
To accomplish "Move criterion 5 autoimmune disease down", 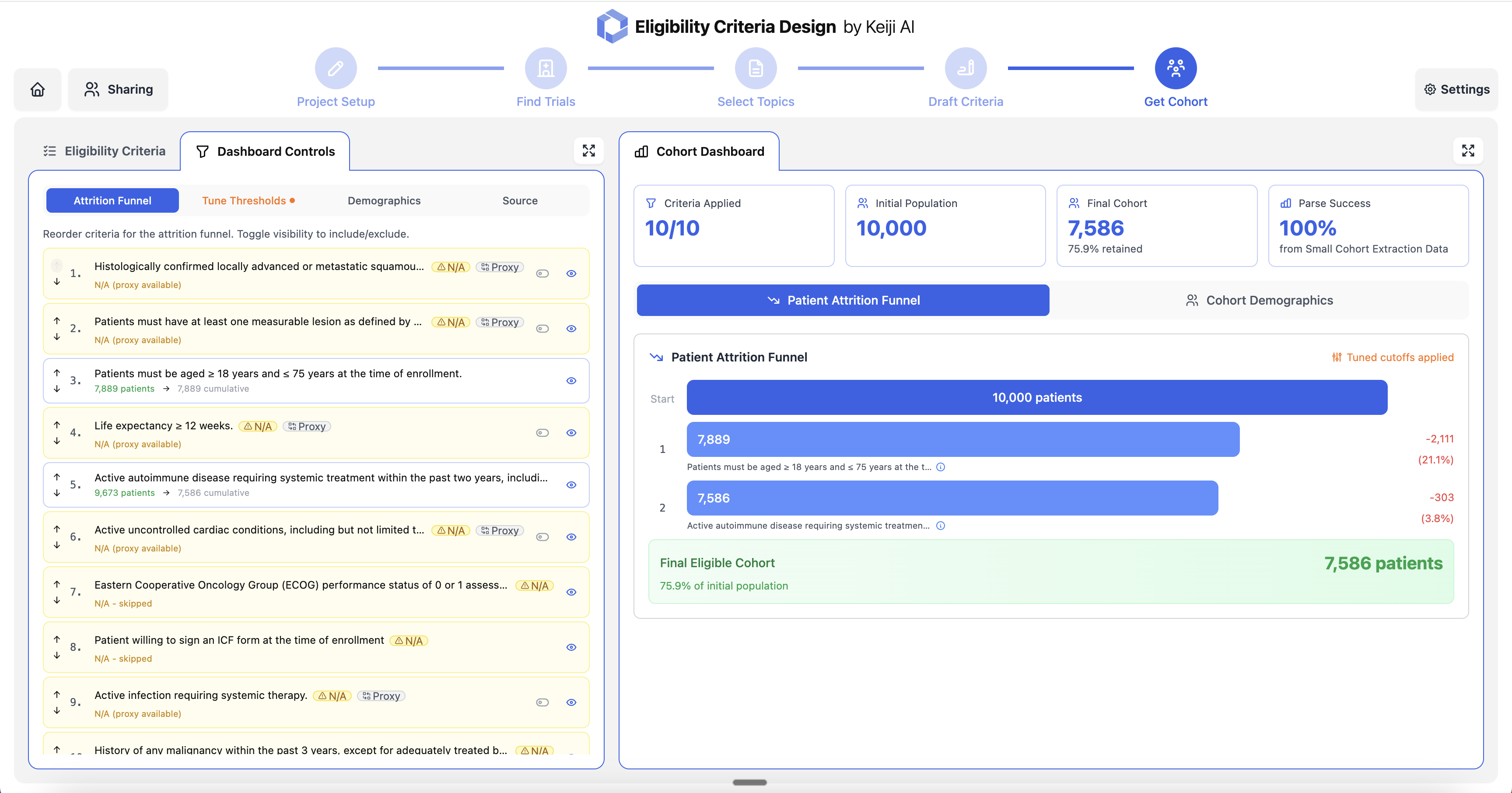I will (x=57, y=493).
